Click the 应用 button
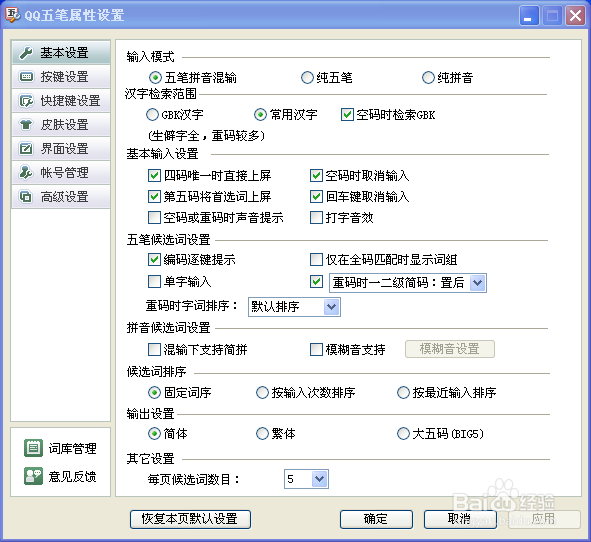 (x=544, y=519)
